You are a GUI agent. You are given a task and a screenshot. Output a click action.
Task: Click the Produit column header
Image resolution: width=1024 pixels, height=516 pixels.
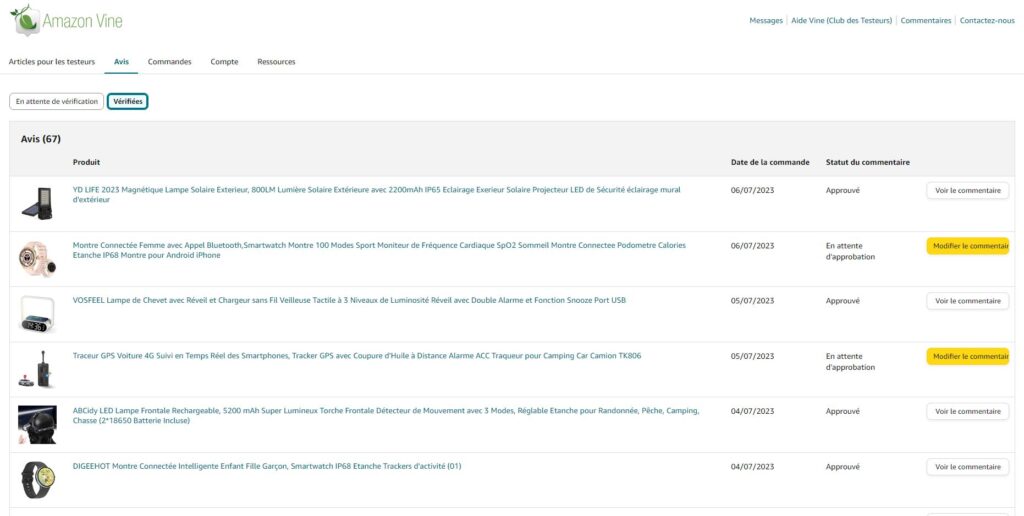pyautogui.click(x=86, y=162)
